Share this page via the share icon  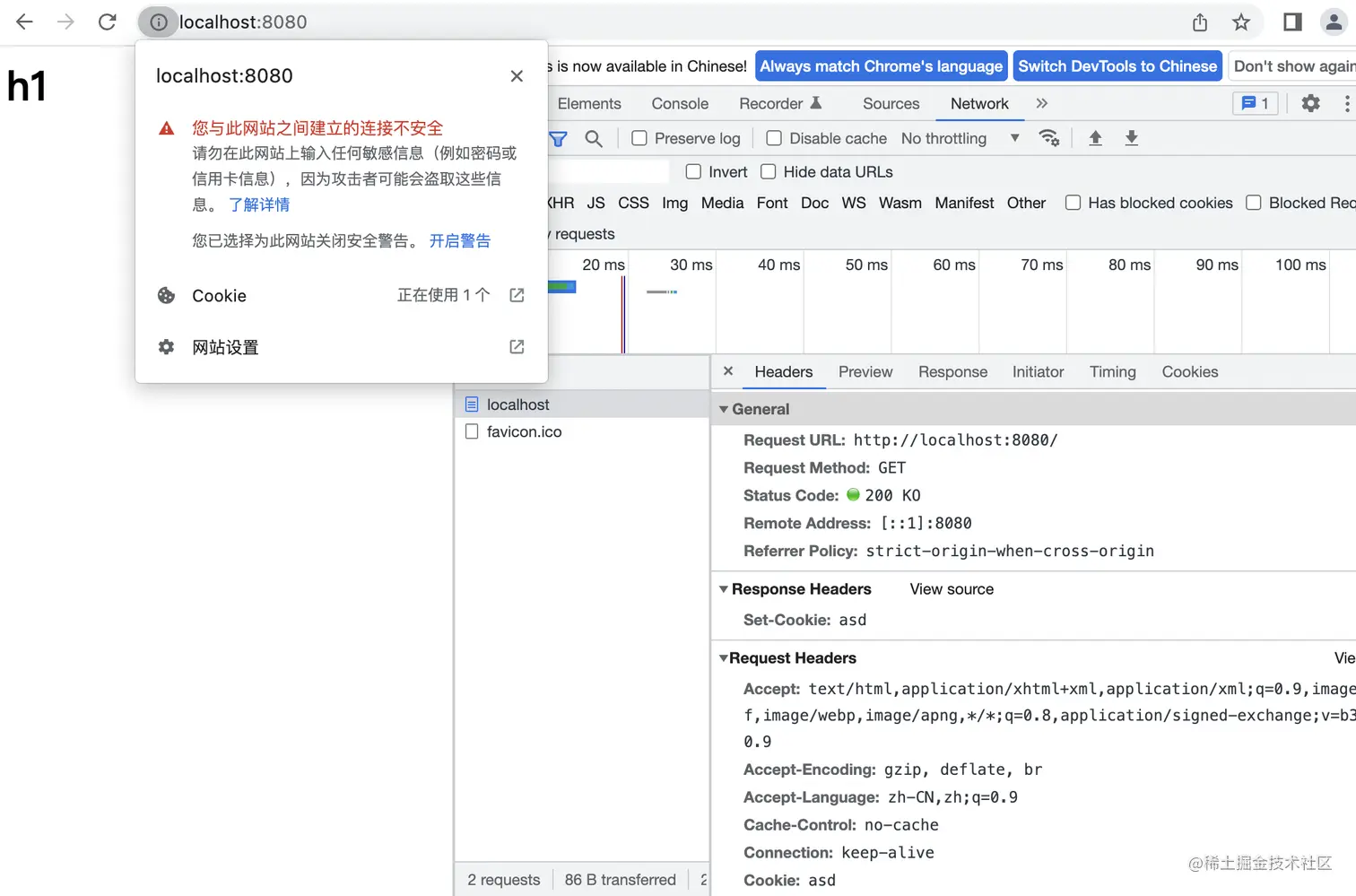(1200, 22)
